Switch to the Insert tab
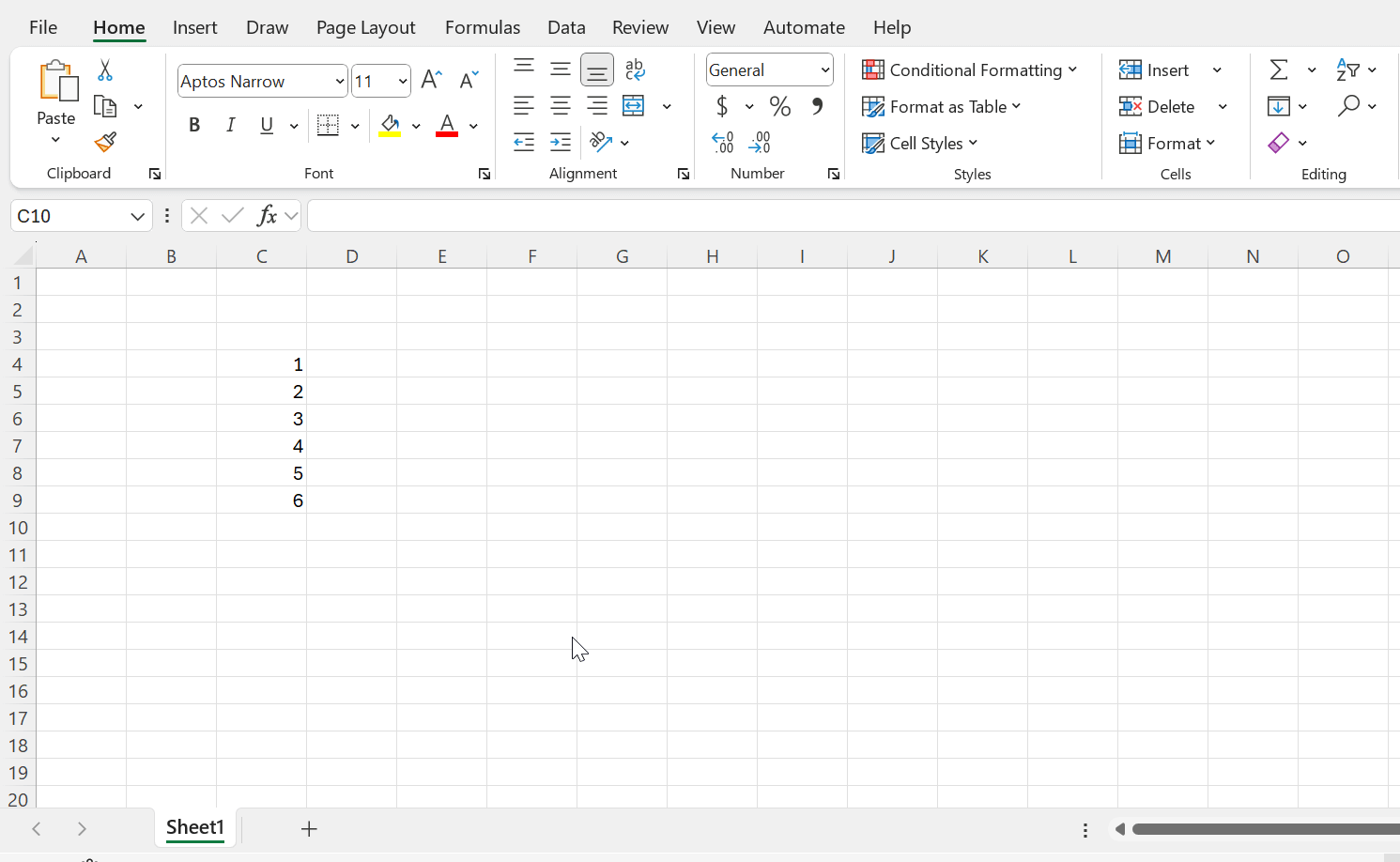This screenshot has height=862, width=1400. (195, 27)
